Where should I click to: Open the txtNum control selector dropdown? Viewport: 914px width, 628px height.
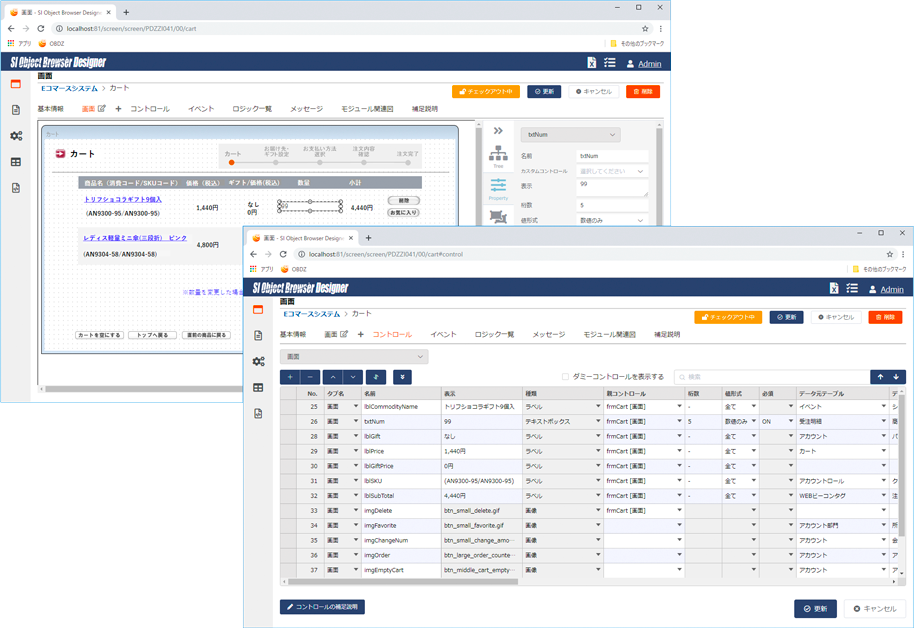(570, 135)
